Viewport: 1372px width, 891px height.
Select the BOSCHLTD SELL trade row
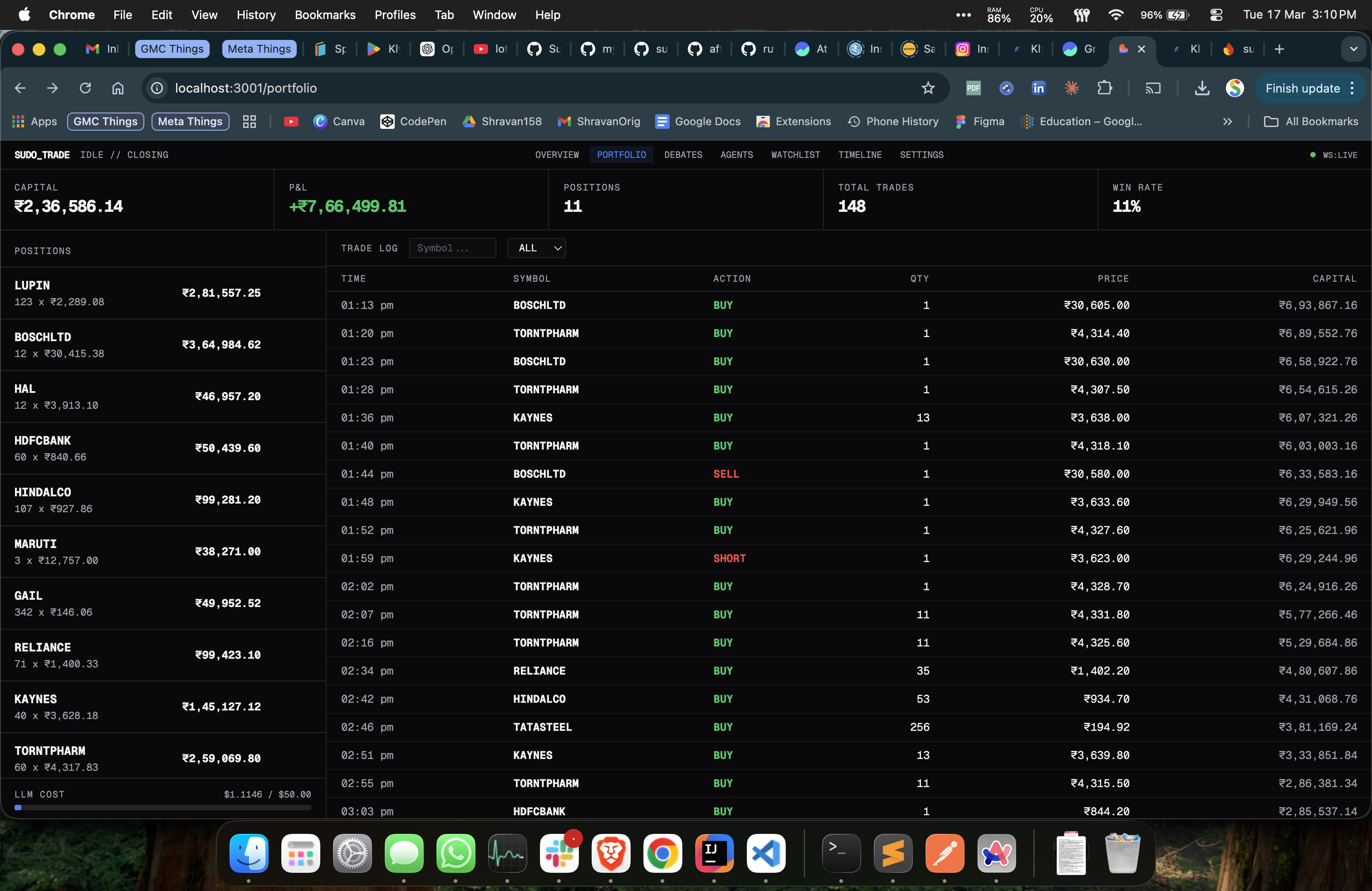pyautogui.click(x=848, y=474)
